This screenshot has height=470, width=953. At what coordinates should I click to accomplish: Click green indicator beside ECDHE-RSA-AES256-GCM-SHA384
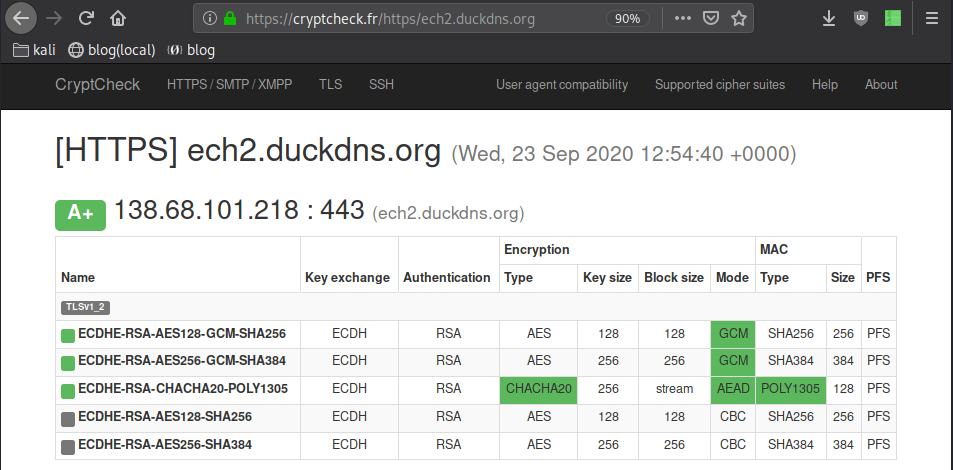(68, 363)
